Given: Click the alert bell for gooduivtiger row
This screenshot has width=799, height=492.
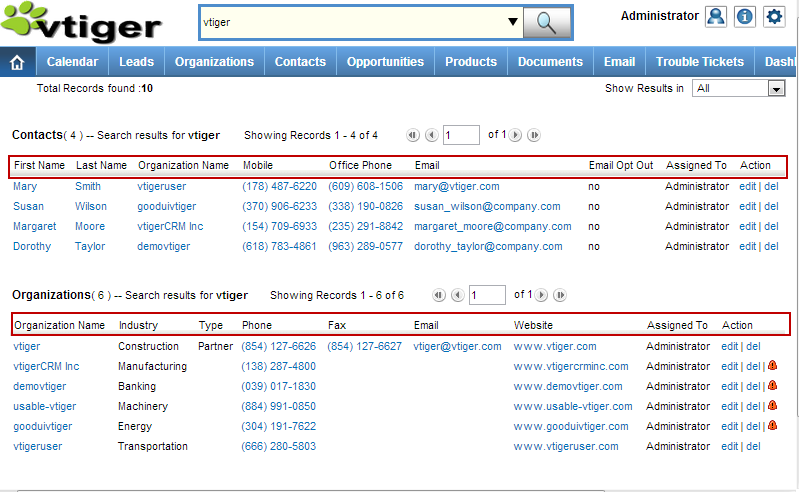Looking at the screenshot, I should pos(772,426).
